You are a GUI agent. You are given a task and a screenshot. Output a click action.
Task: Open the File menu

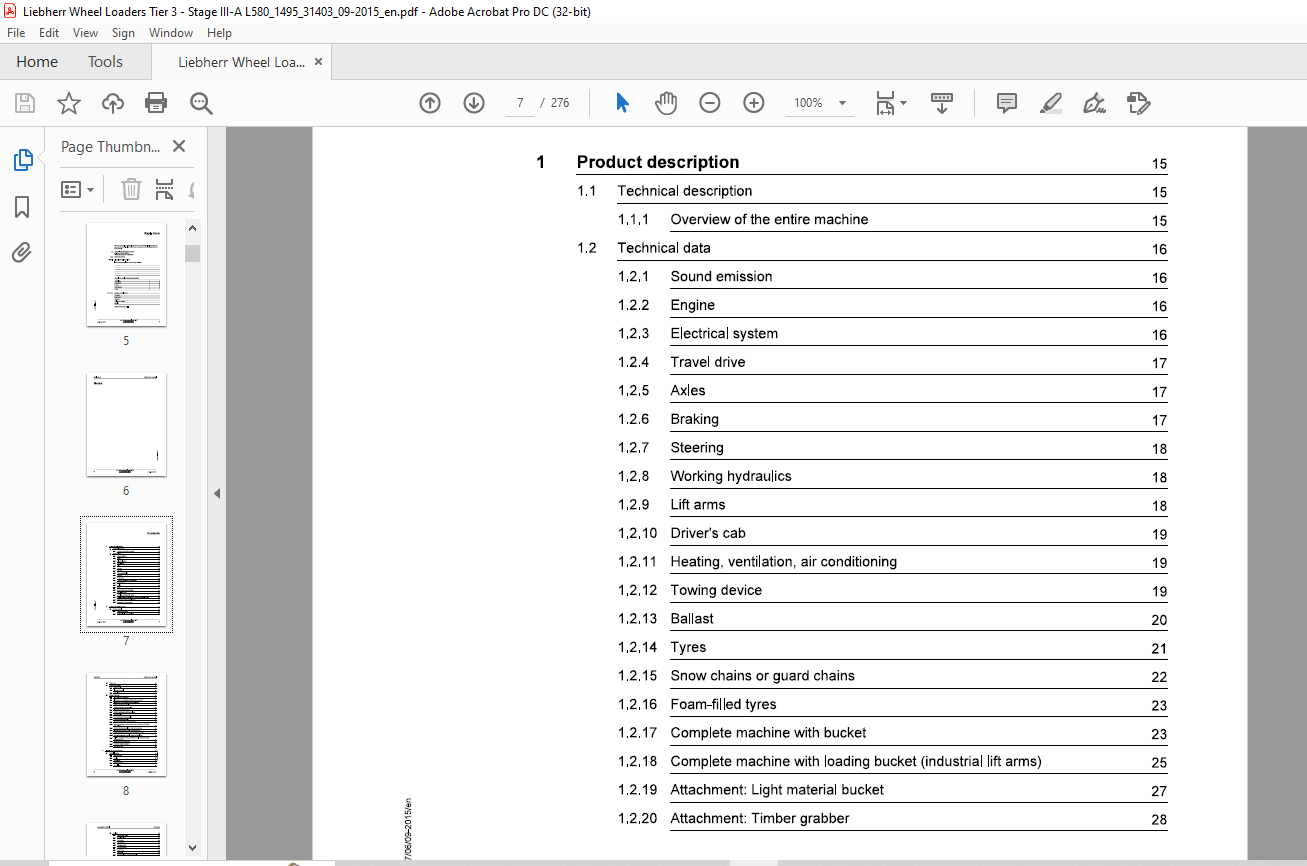coord(16,33)
